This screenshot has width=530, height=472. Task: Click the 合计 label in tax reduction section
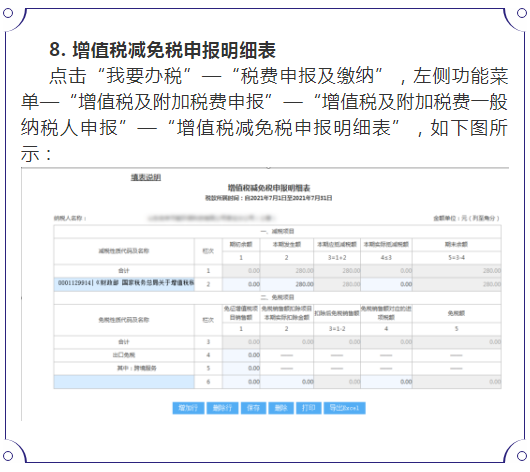124,271
